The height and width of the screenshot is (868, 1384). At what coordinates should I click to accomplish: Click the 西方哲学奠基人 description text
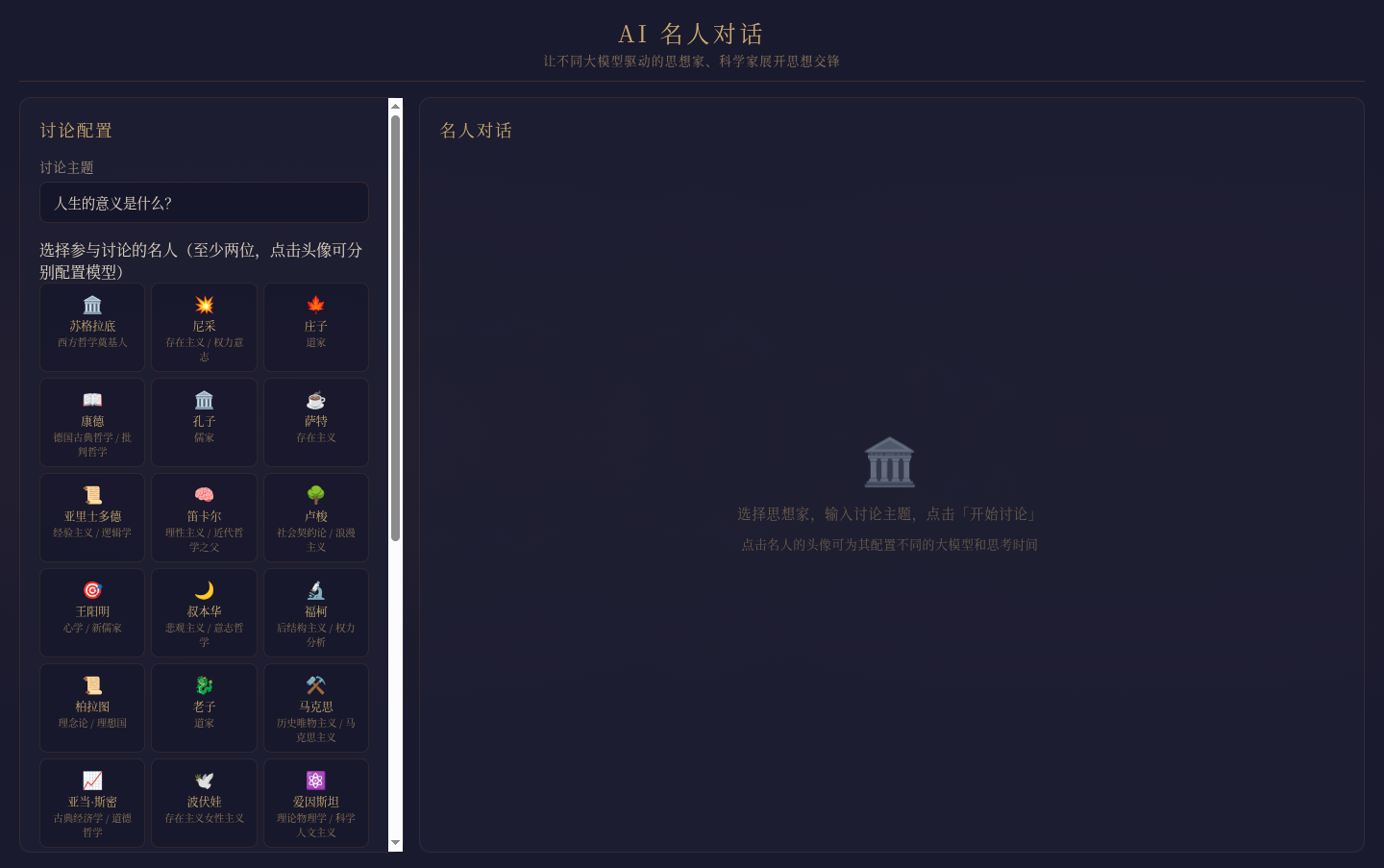[92, 343]
